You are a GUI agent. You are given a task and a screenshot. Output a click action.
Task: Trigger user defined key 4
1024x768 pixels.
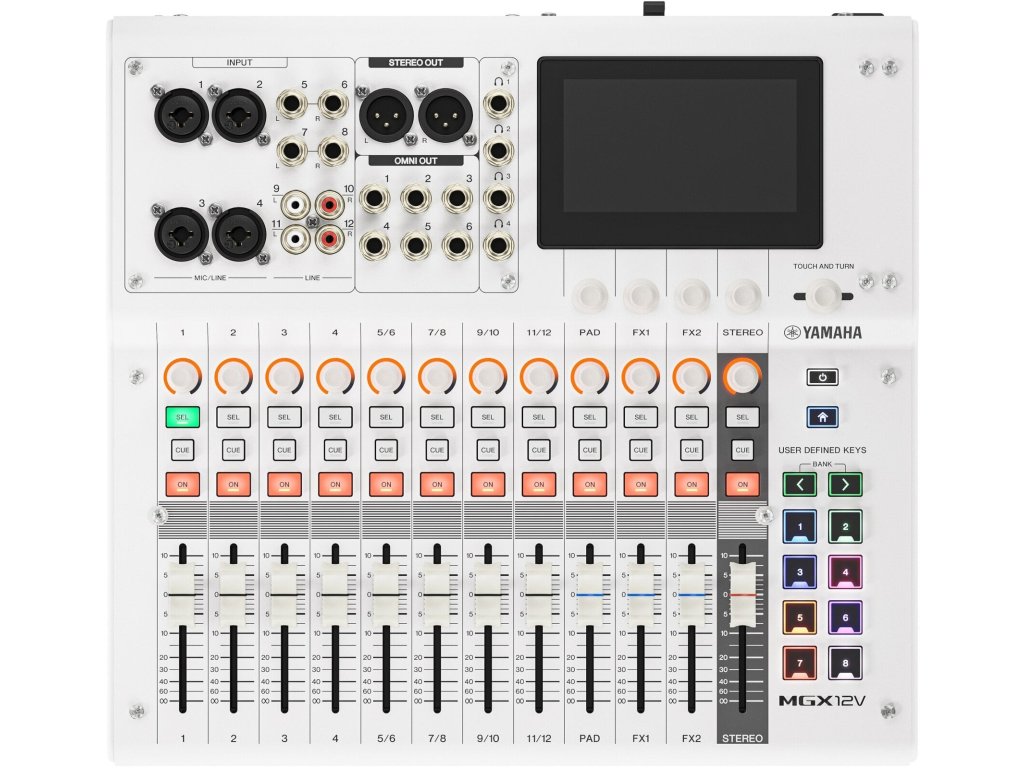[845, 573]
